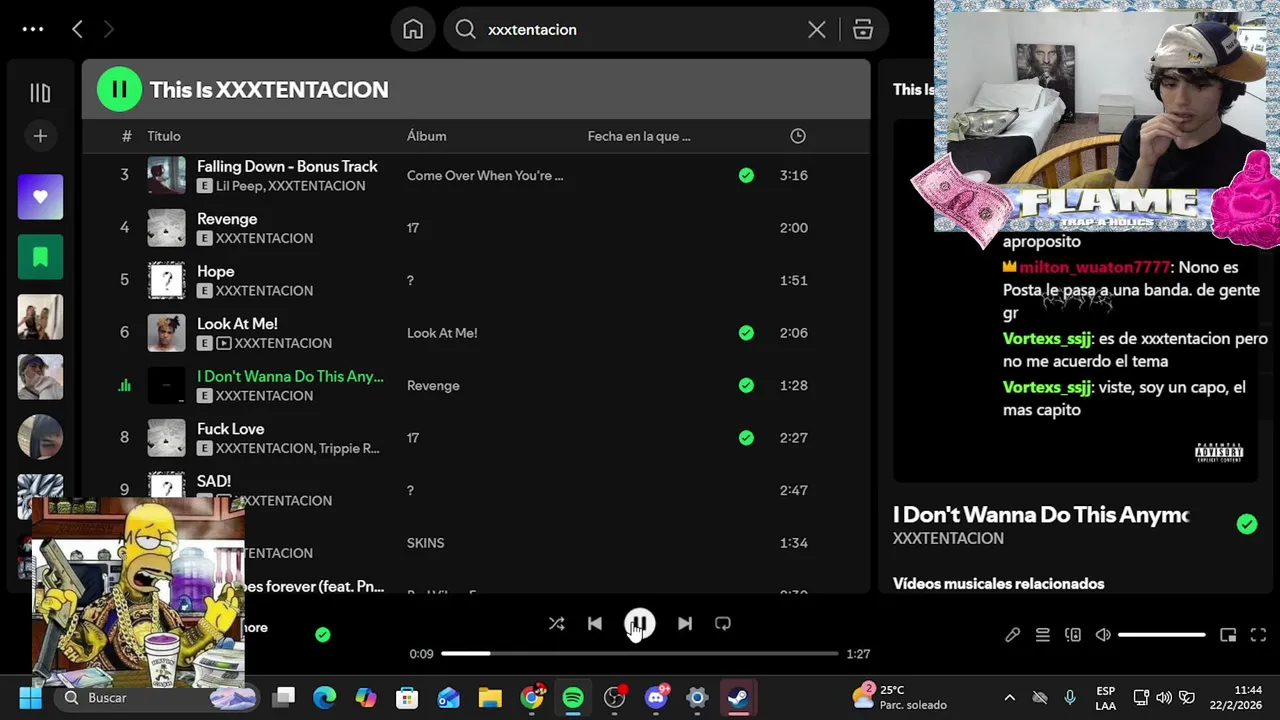Toggle saved checkmark in now-playing side panel
This screenshot has width=1280, height=720.
pos(1247,524)
